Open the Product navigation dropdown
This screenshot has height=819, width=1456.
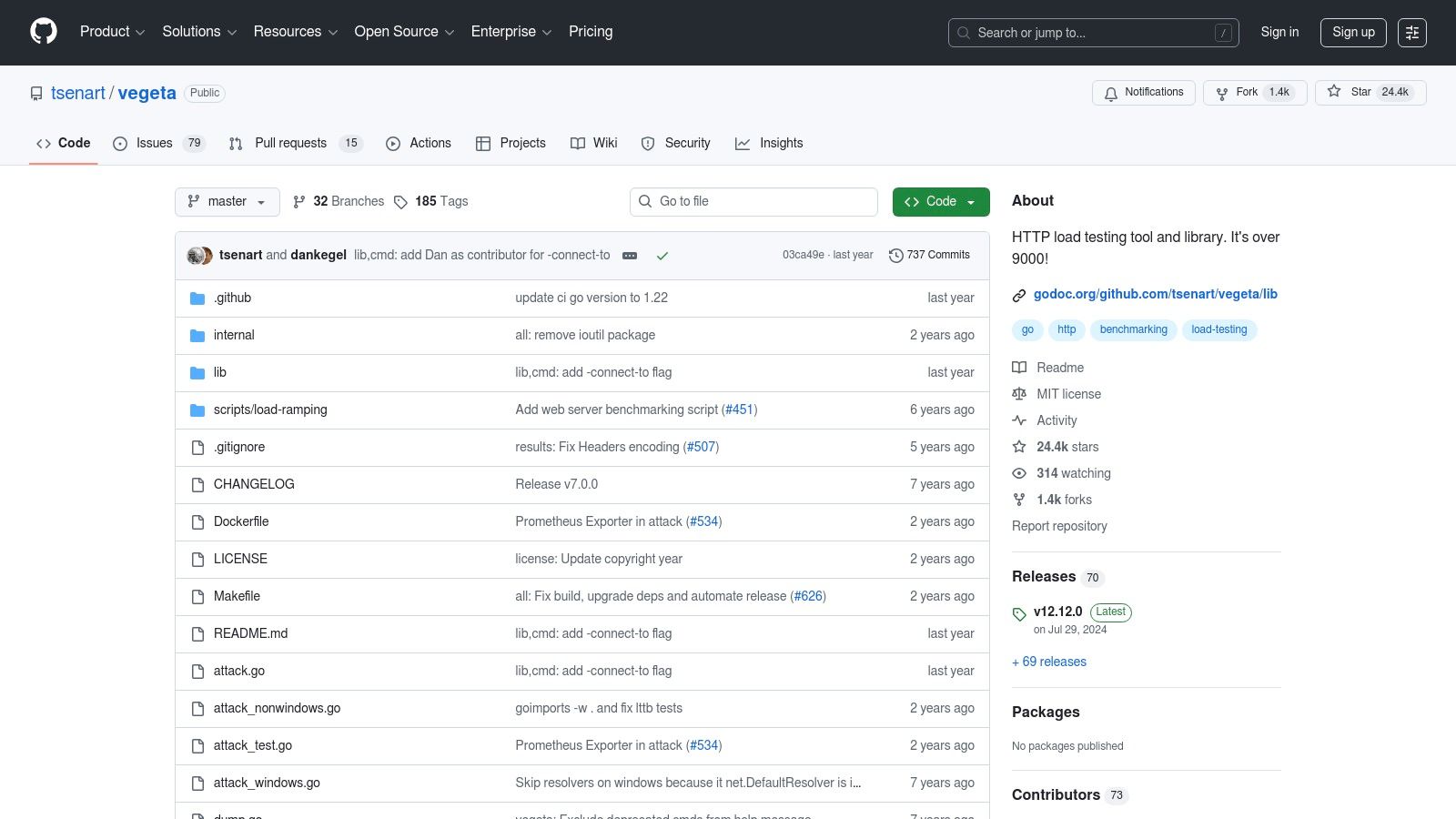coord(111,31)
